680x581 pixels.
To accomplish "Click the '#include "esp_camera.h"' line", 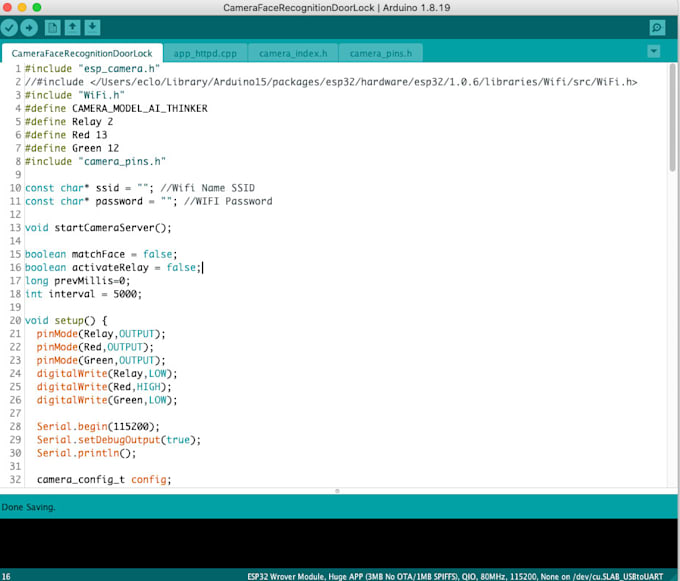I will pyautogui.click(x=92, y=69).
